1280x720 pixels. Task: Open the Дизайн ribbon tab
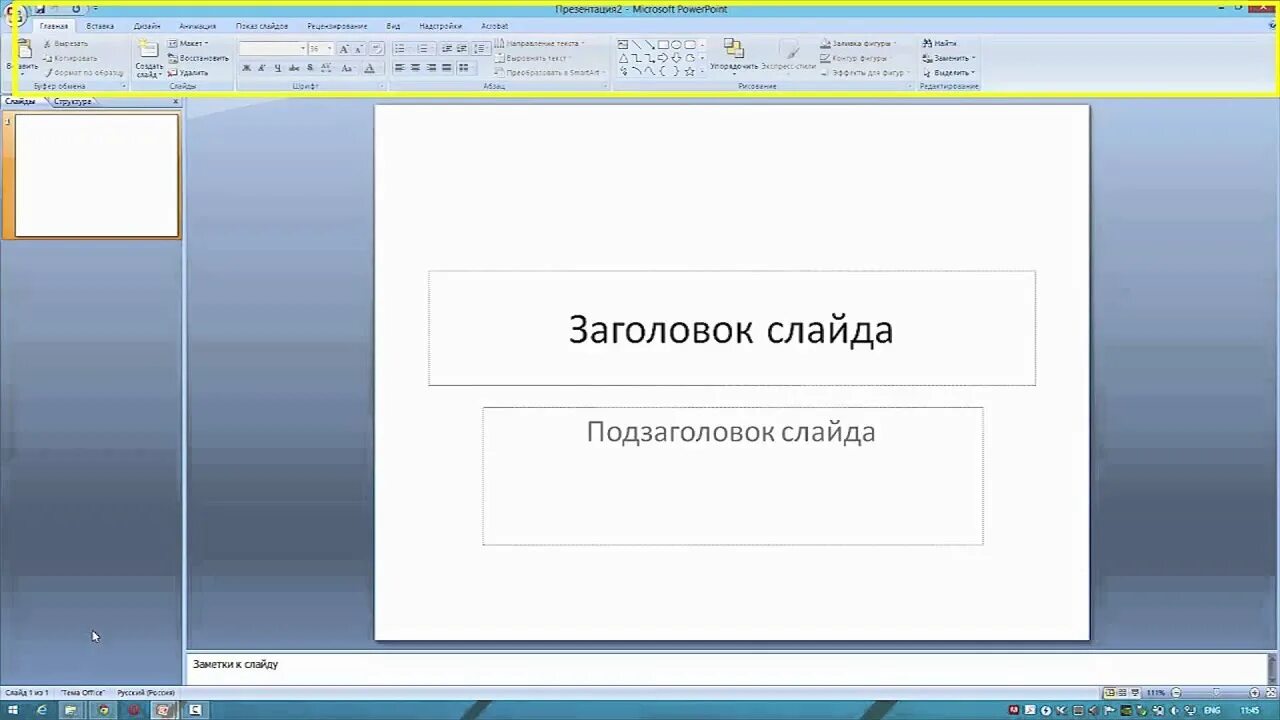147,26
